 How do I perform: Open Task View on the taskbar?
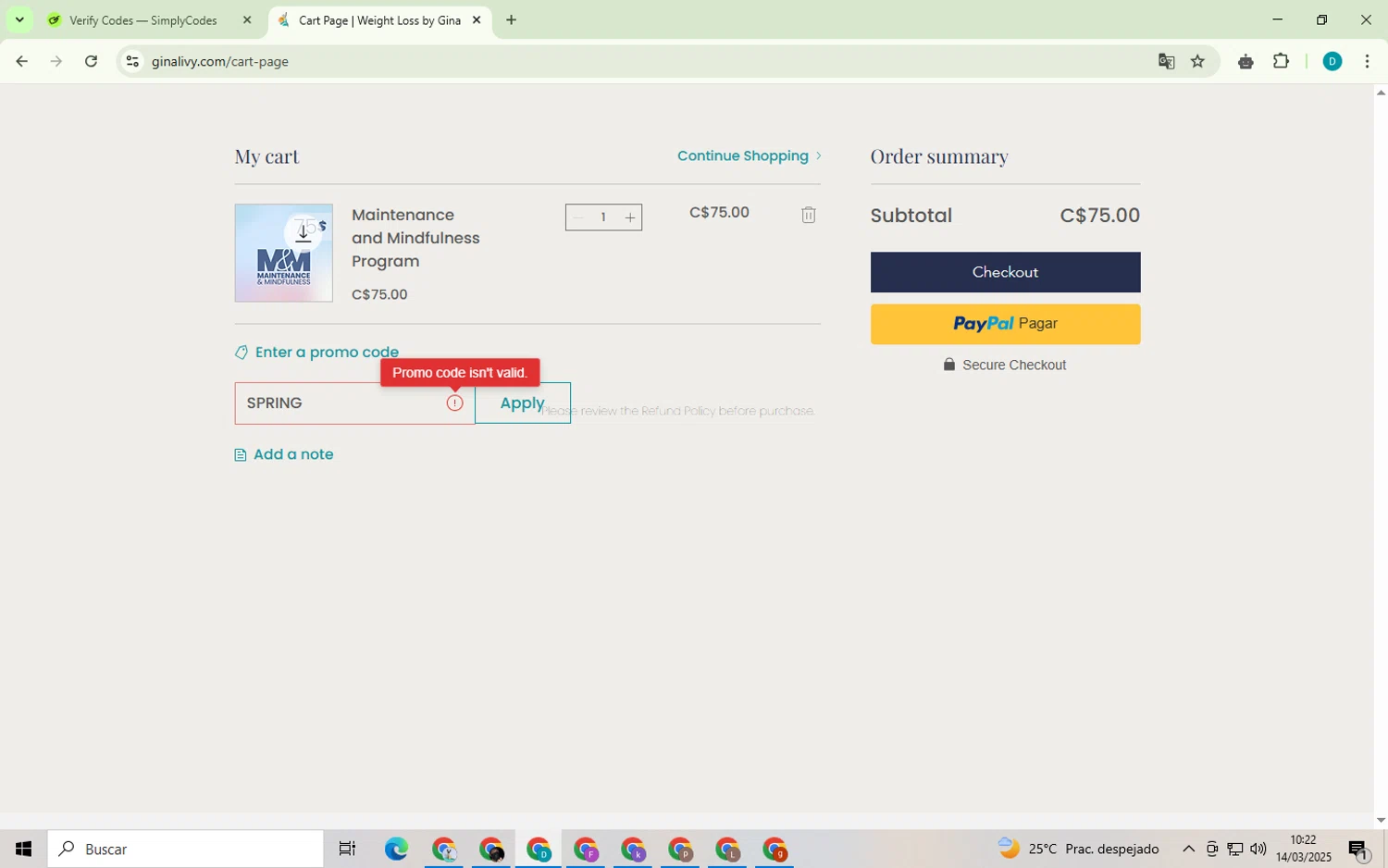coord(347,849)
